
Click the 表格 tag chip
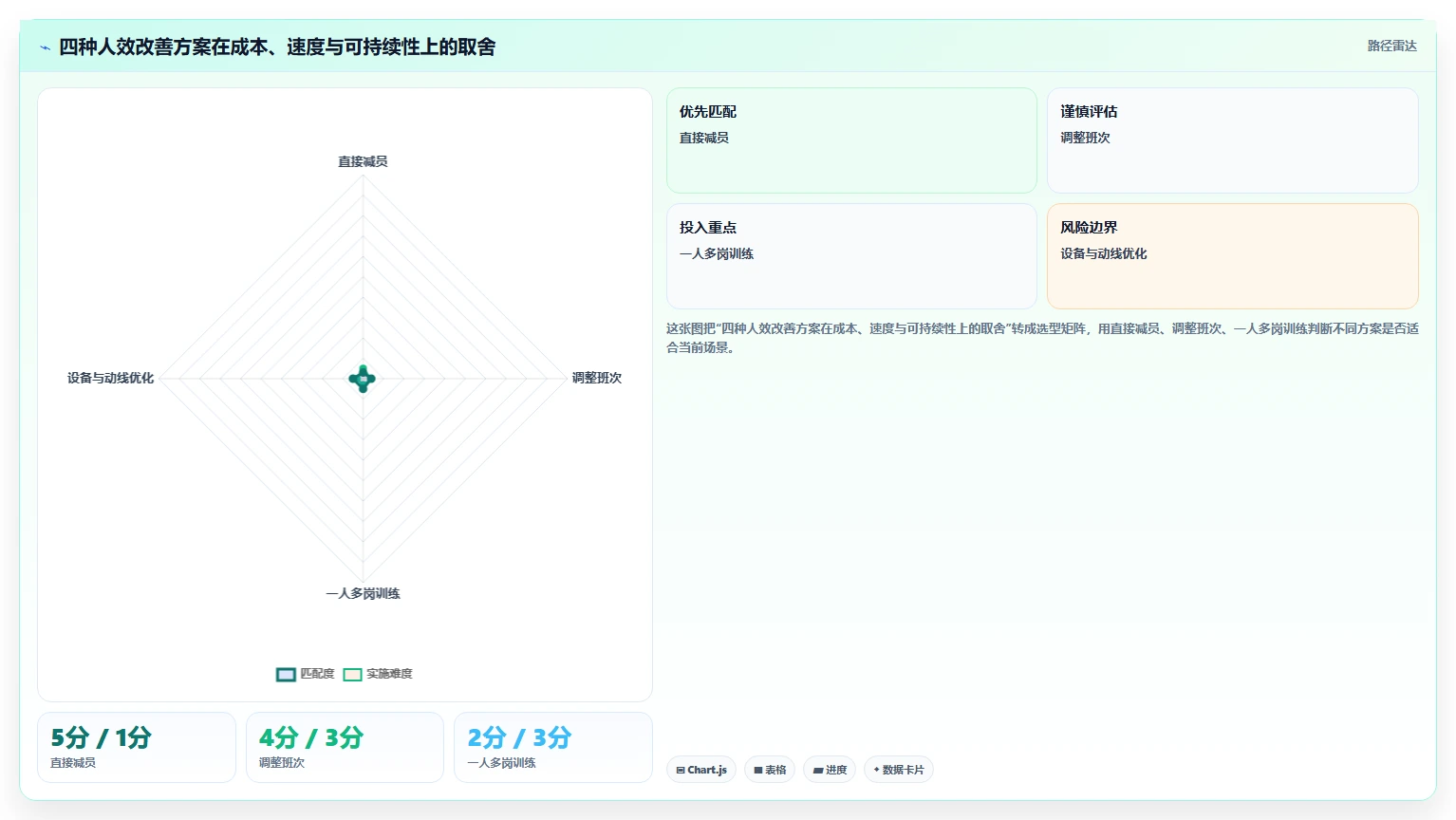click(770, 770)
